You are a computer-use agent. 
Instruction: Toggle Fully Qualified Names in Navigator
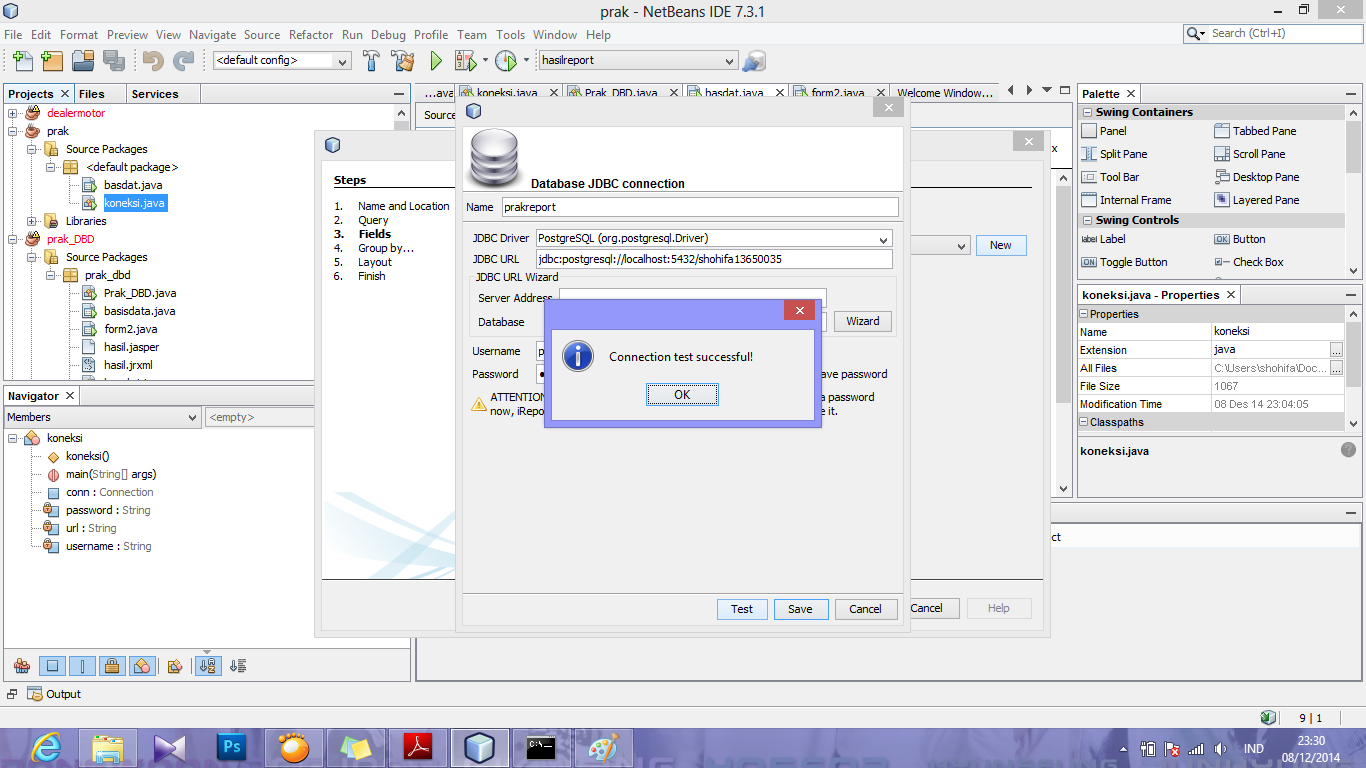point(175,665)
